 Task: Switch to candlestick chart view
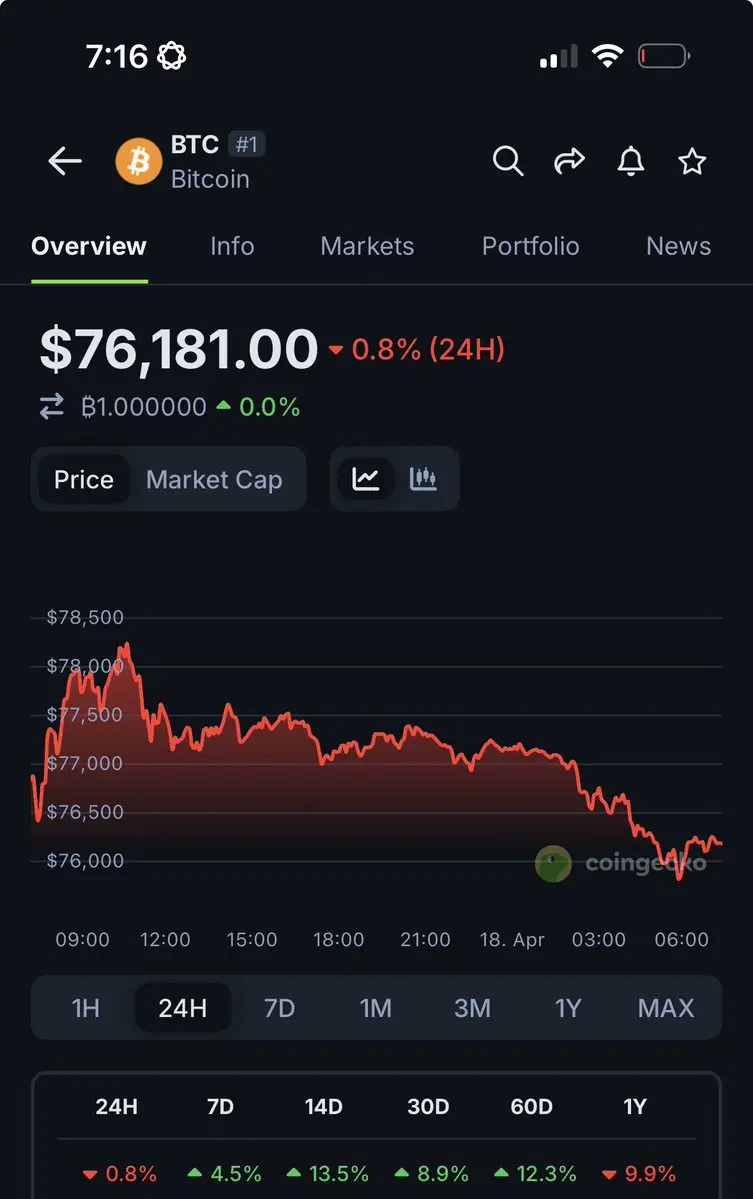point(424,479)
